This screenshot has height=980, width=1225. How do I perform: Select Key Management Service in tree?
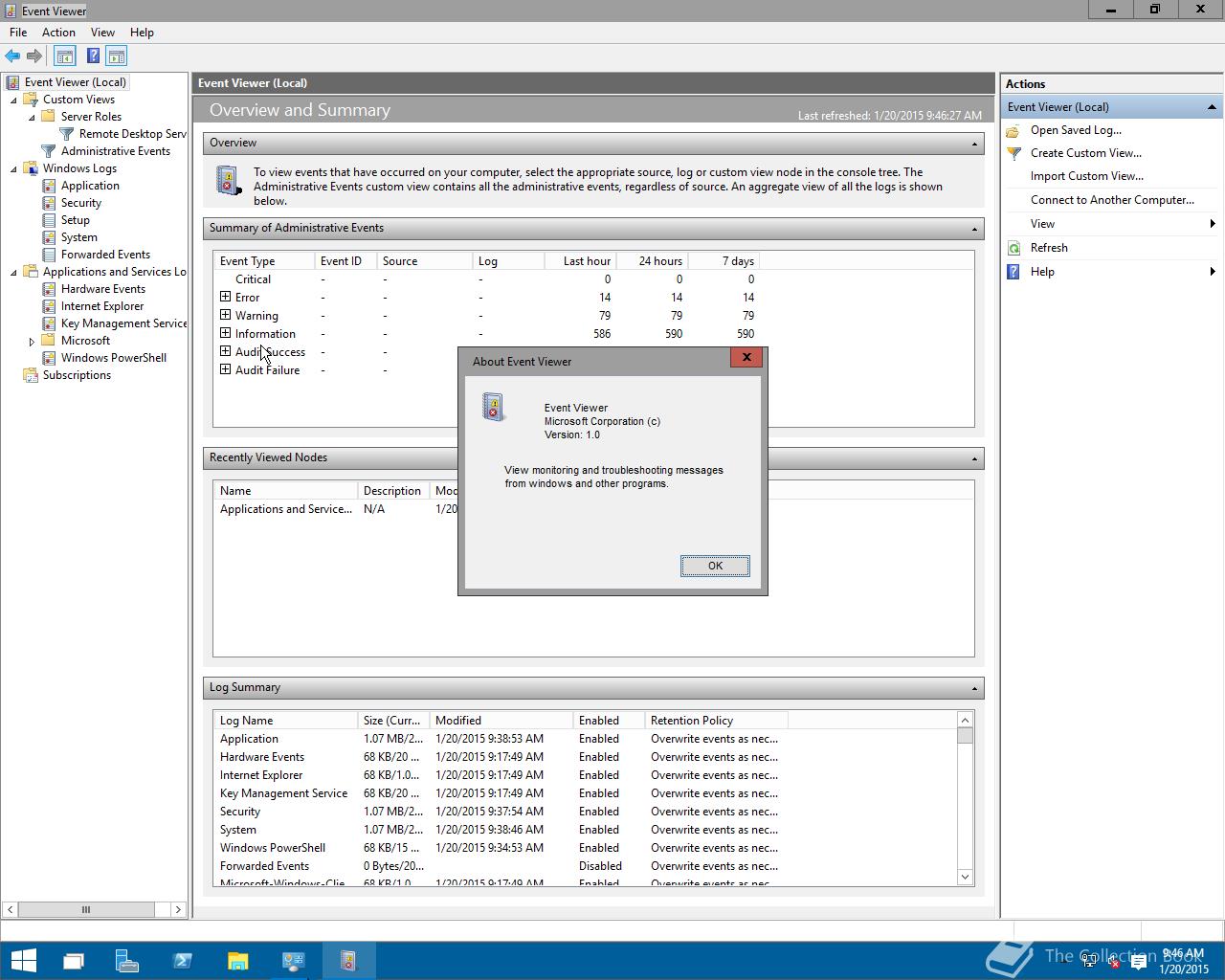123,323
